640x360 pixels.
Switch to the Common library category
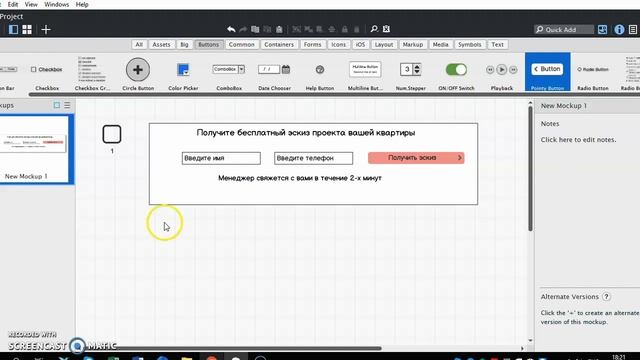coord(242,44)
